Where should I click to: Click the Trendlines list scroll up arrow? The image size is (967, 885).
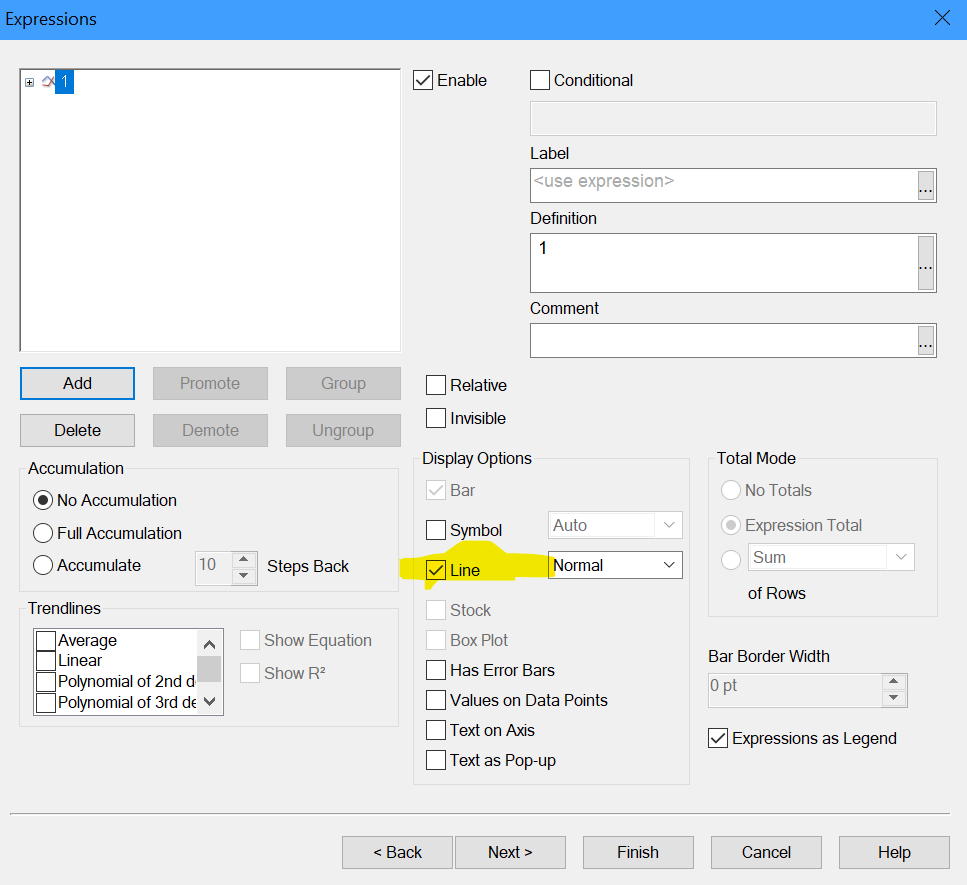(210, 644)
